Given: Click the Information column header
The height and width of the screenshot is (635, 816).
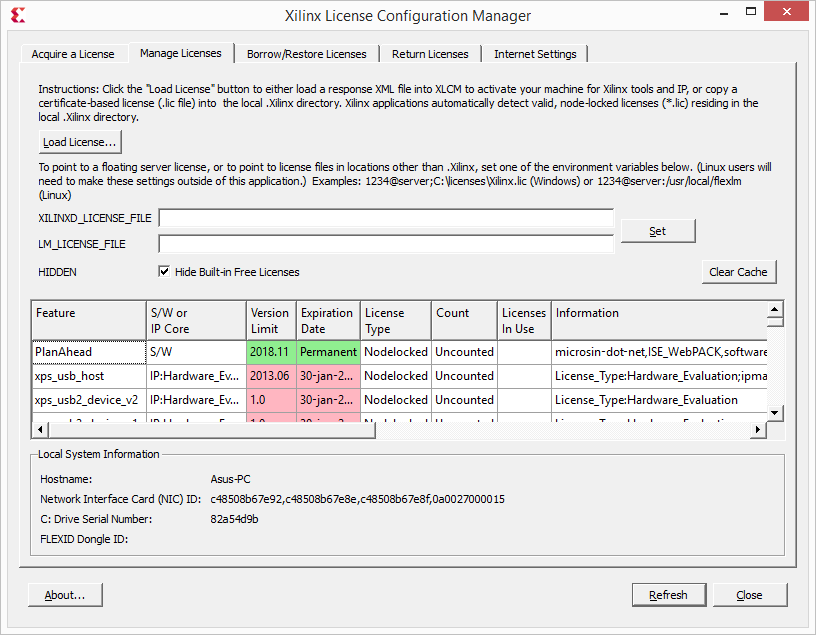Looking at the screenshot, I should tap(659, 321).
